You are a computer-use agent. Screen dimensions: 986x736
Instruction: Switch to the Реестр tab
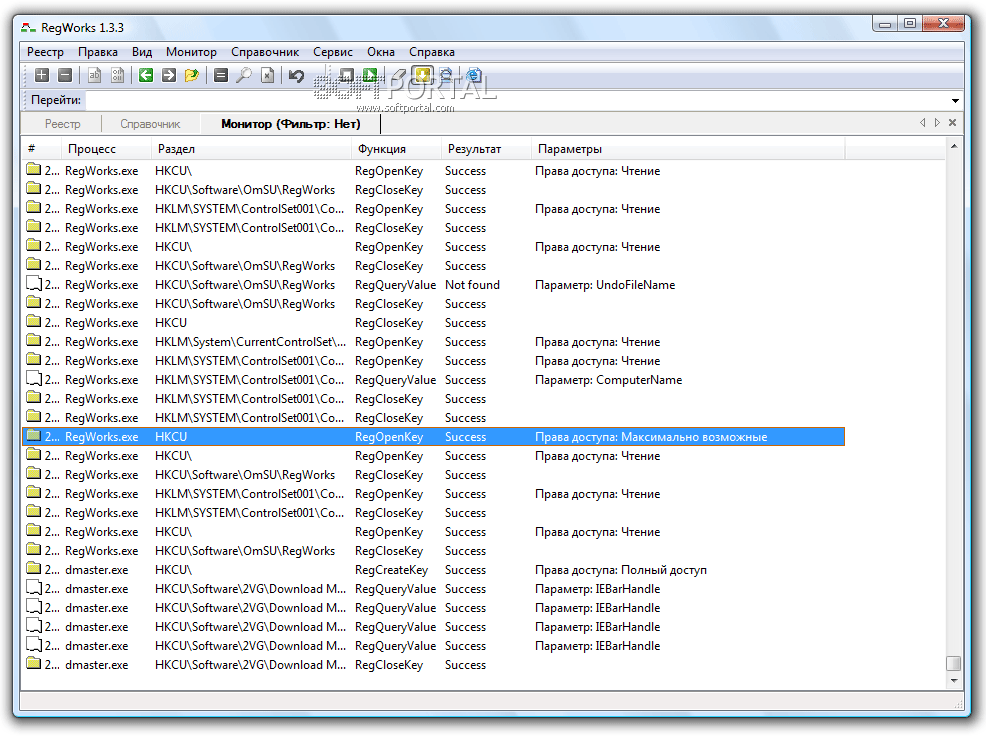[62, 124]
